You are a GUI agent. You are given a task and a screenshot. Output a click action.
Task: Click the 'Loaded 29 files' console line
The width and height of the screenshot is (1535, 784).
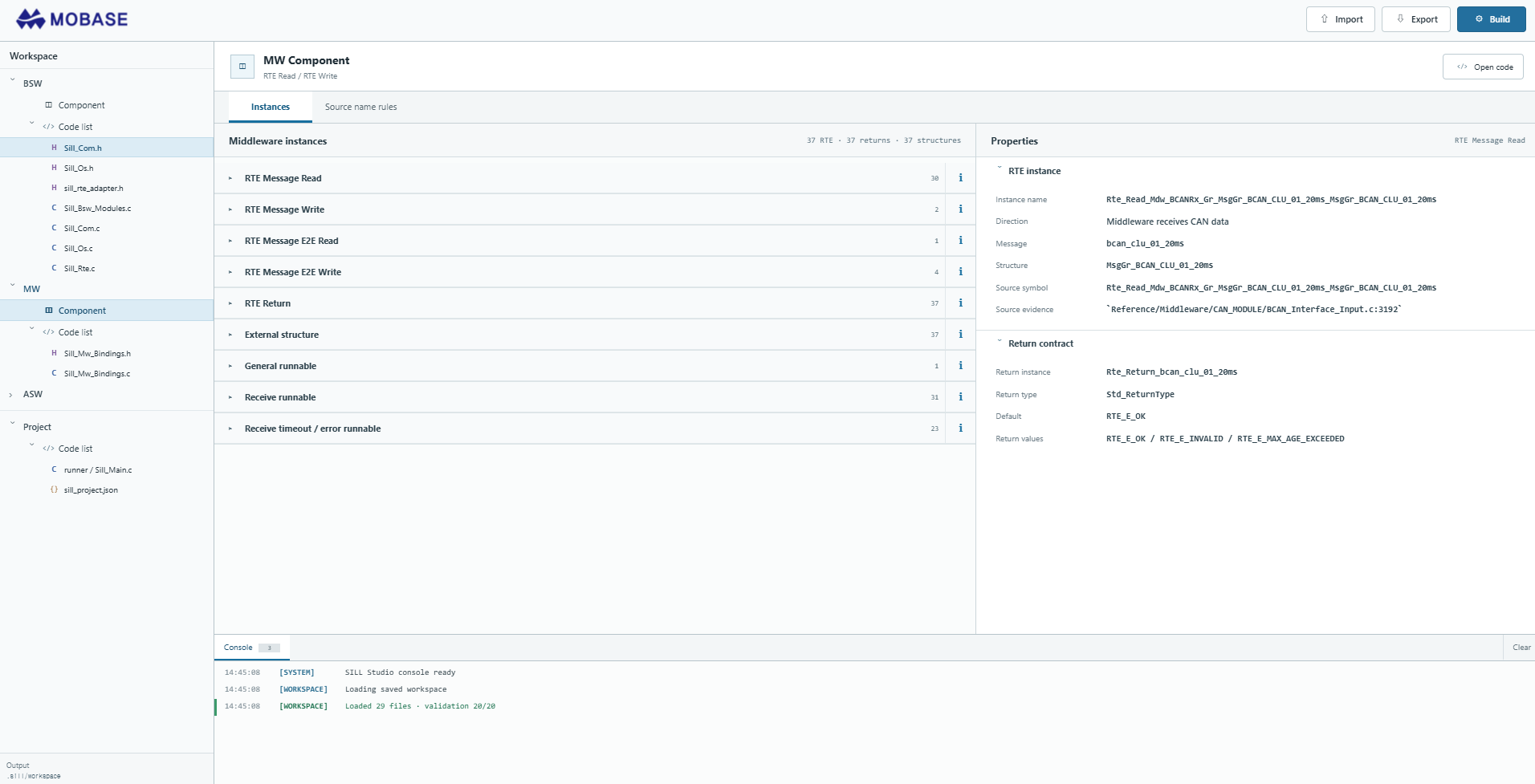[x=420, y=706]
